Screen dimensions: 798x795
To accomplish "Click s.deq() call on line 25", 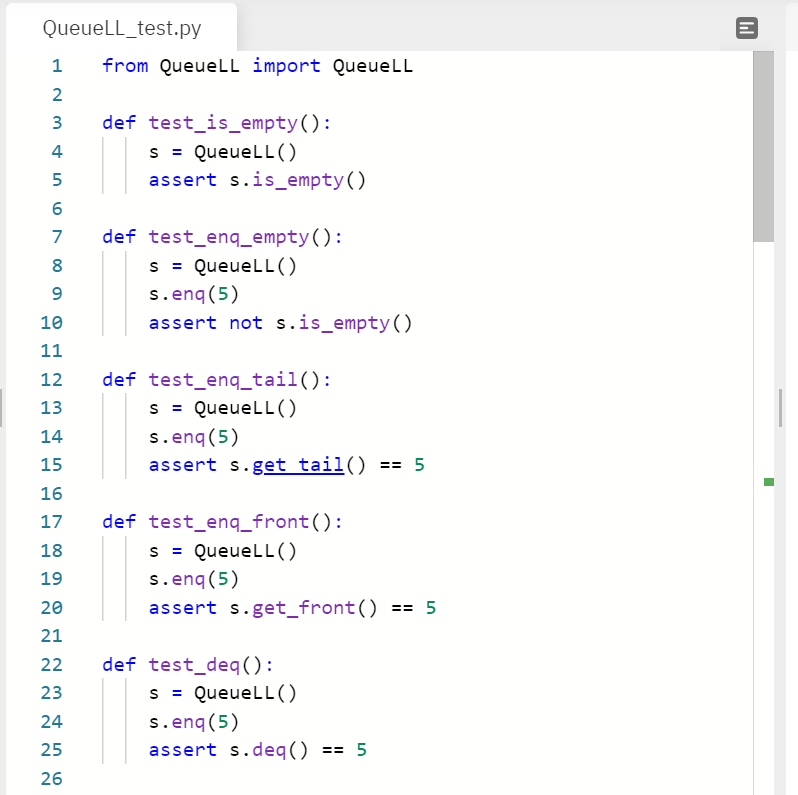I will 269,750.
